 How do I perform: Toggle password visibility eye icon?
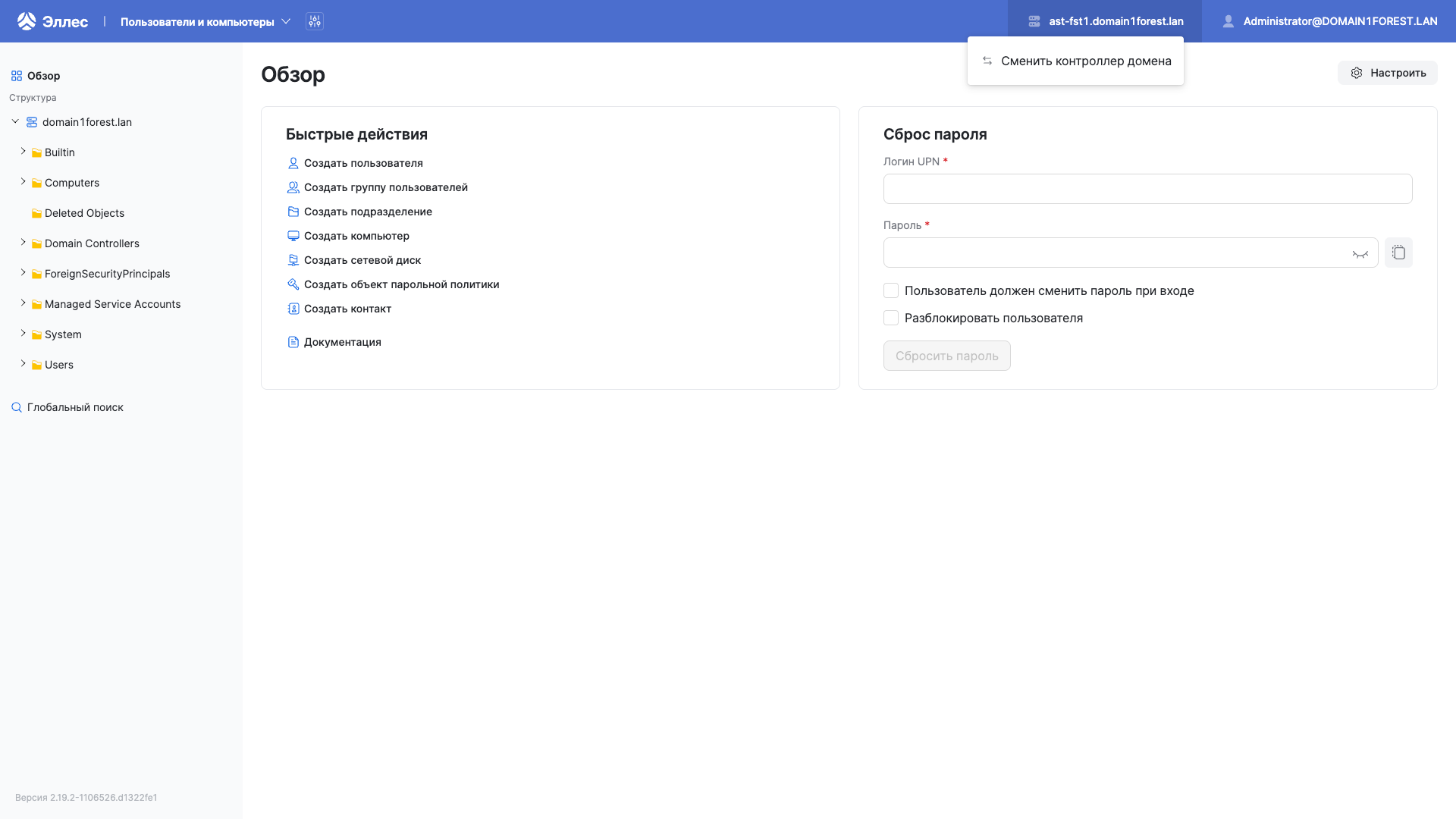1360,253
